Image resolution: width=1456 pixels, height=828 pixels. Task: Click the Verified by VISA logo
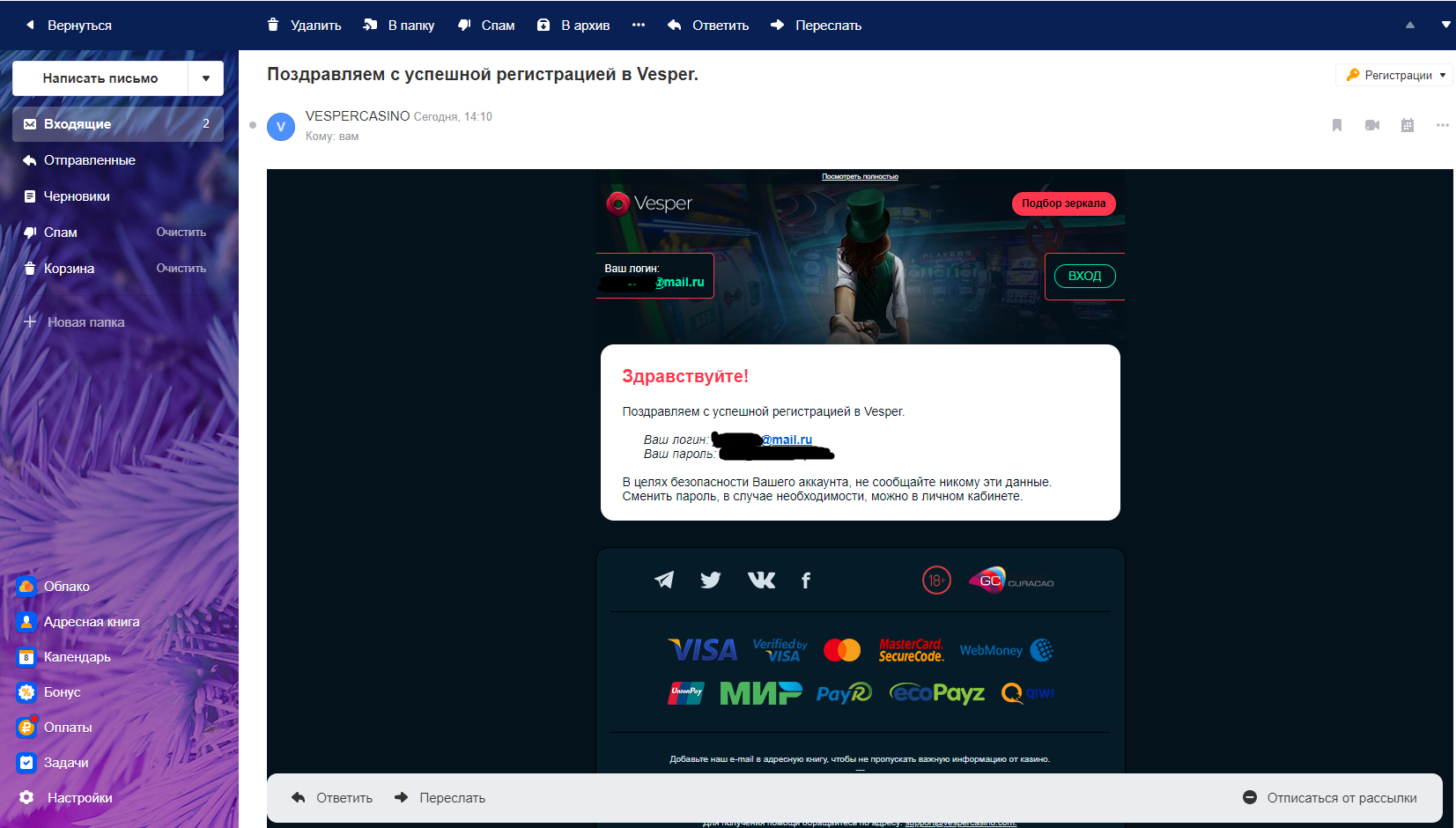[x=780, y=650]
